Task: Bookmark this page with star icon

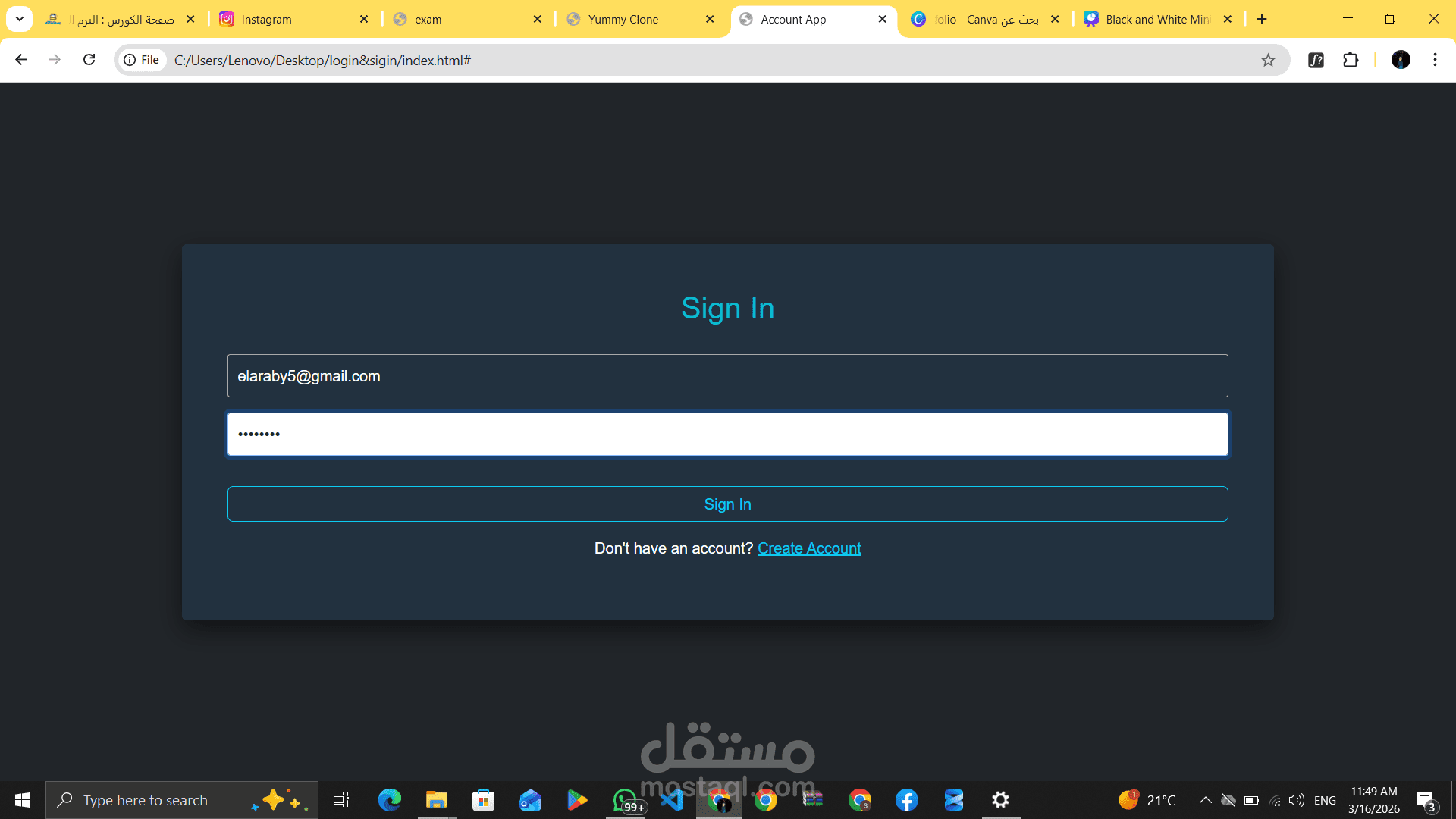Action: [1268, 60]
